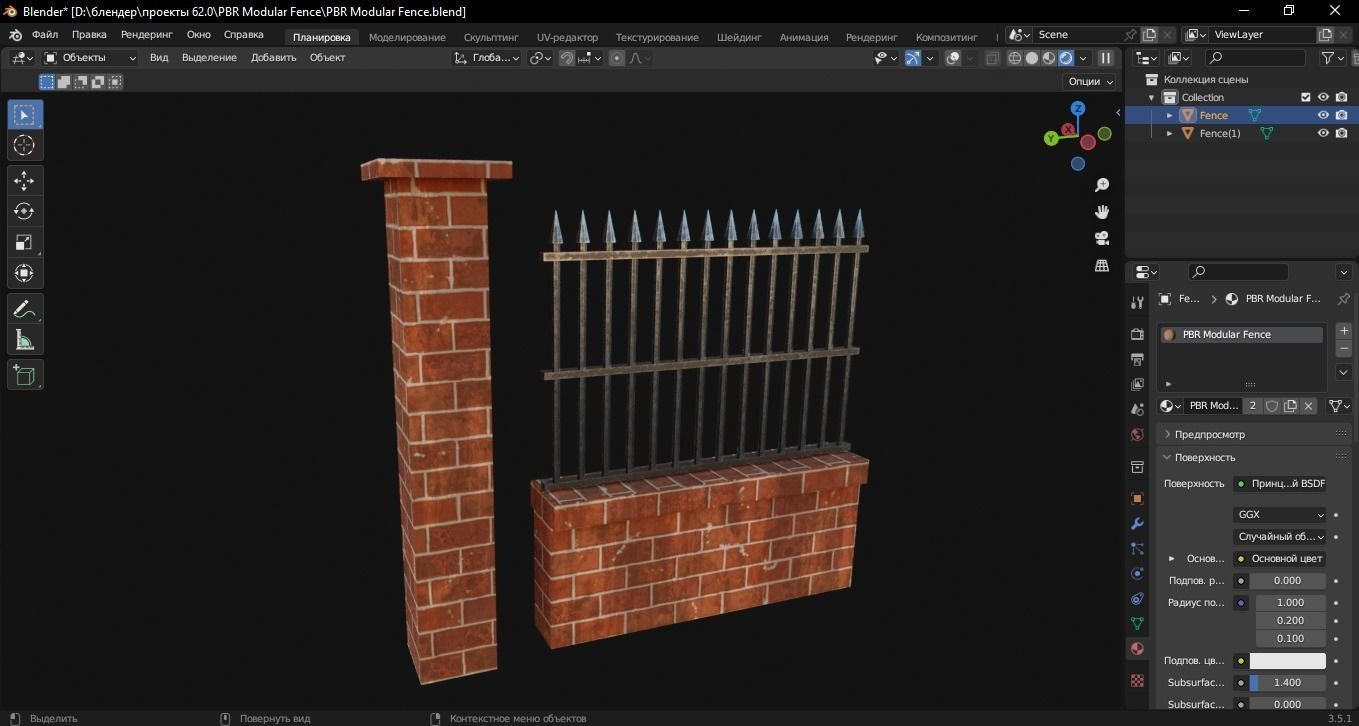Open viewport Add menu (Добавить)

(x=273, y=58)
